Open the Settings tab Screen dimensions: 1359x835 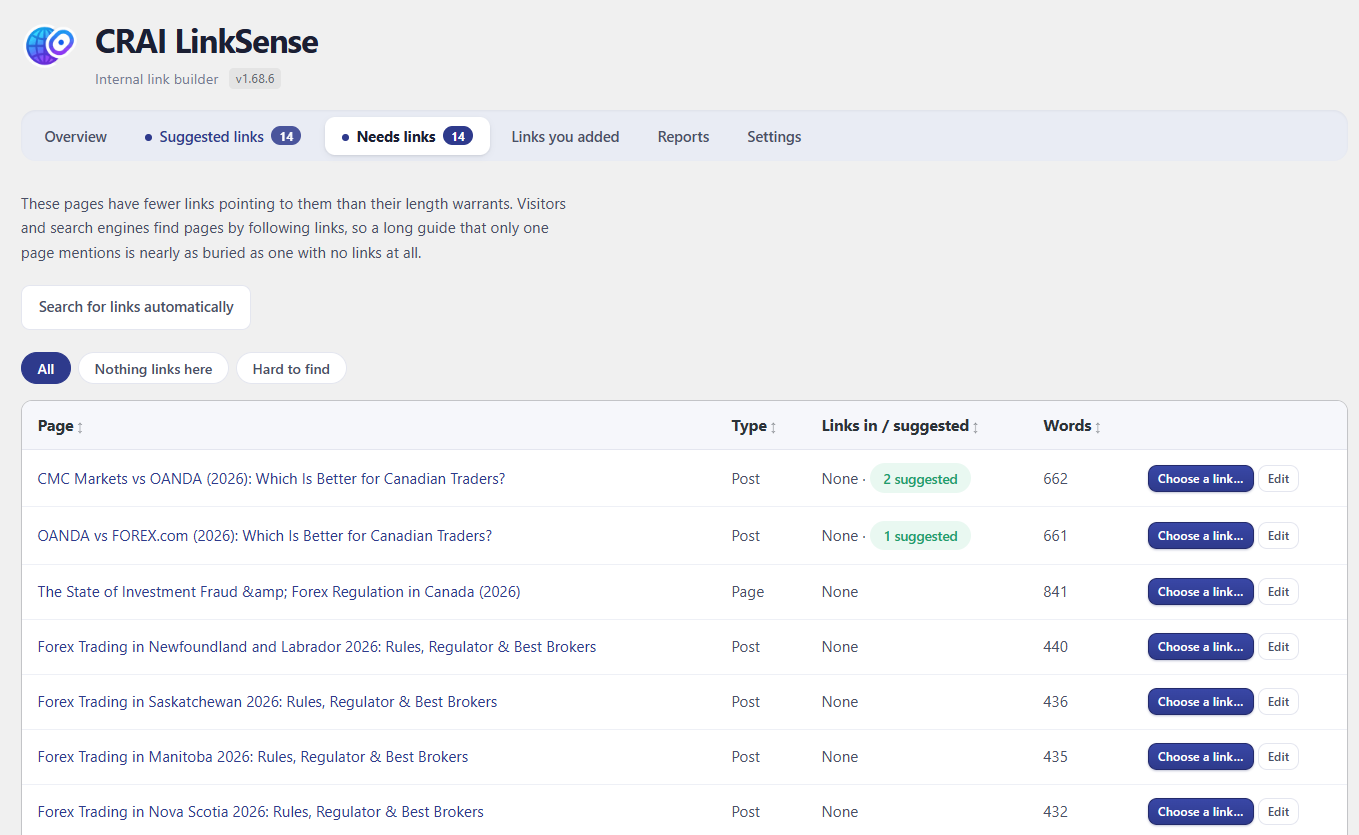click(x=774, y=137)
